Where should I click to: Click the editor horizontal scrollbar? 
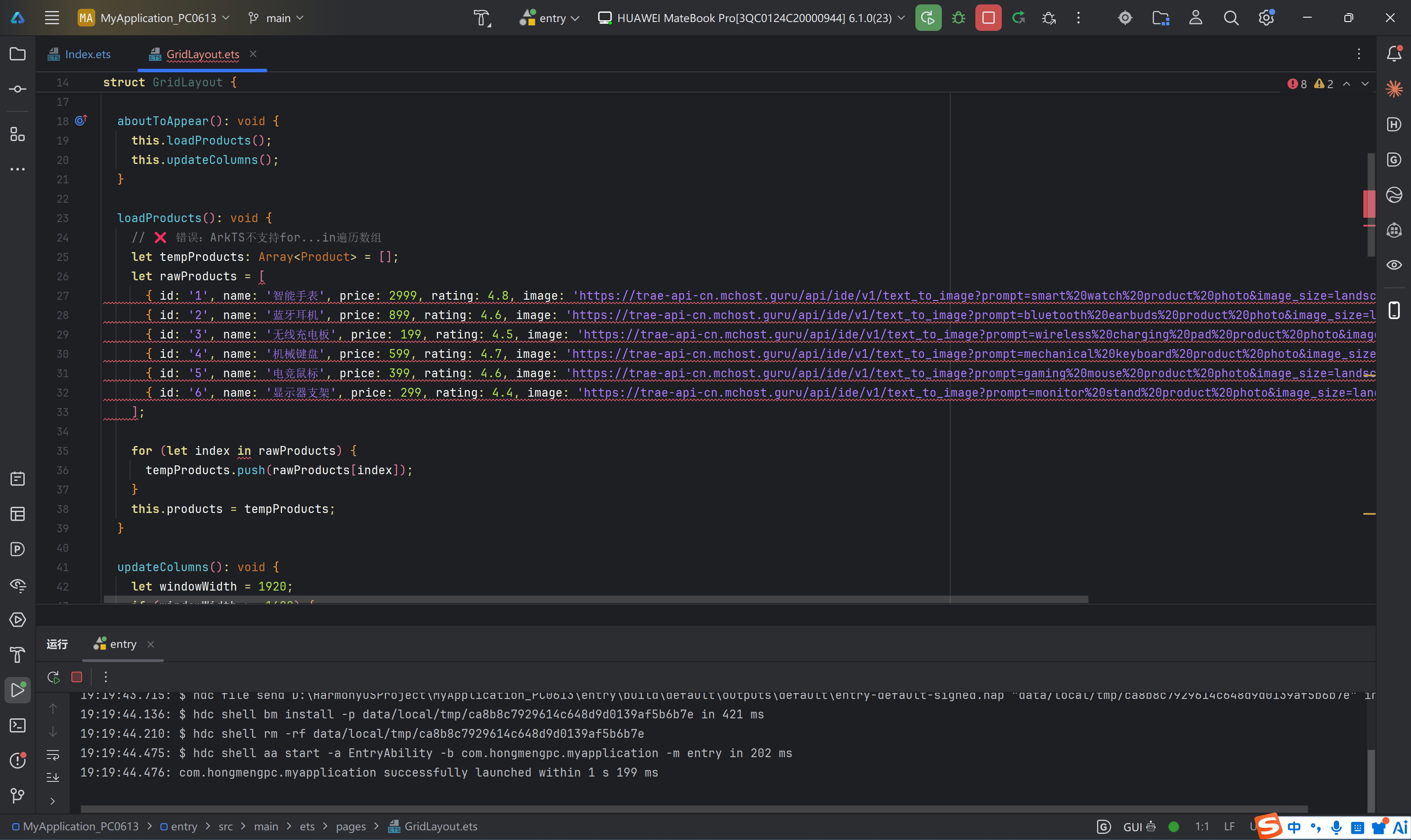pos(596,599)
